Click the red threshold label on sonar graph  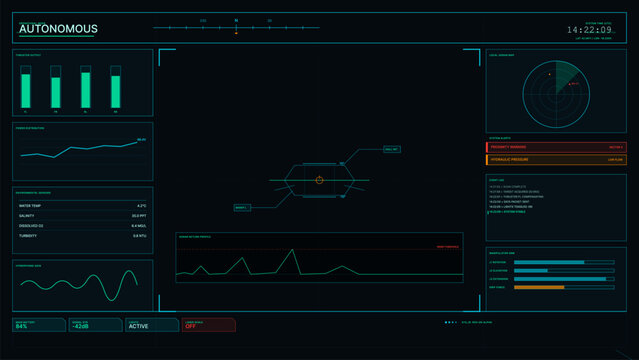point(447,247)
